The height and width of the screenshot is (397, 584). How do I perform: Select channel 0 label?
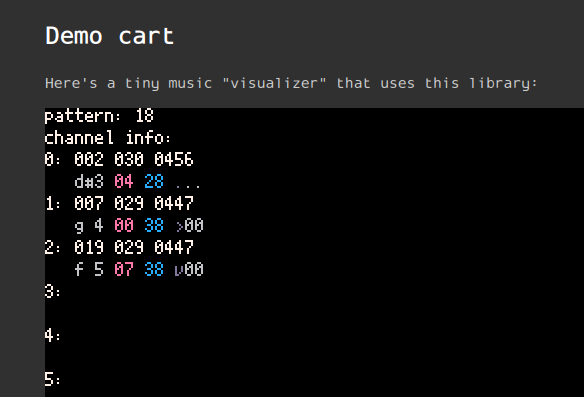tap(52, 159)
